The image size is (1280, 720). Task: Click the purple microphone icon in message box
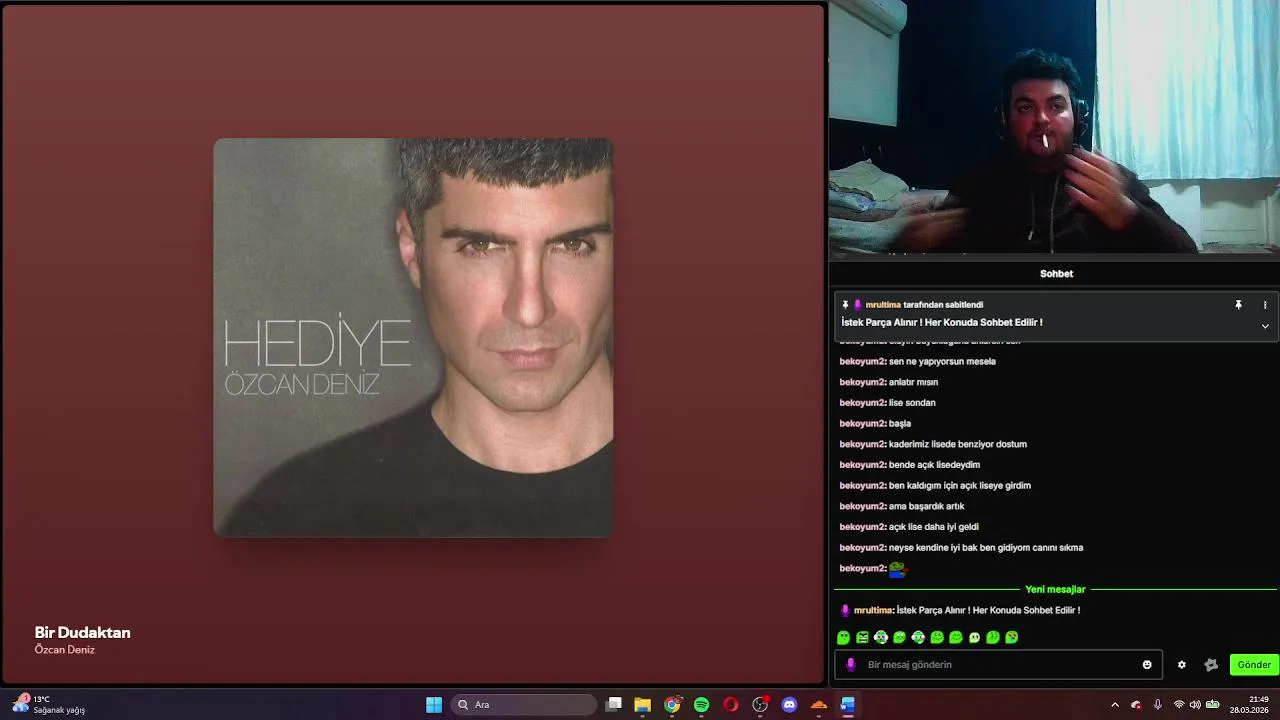pos(851,665)
